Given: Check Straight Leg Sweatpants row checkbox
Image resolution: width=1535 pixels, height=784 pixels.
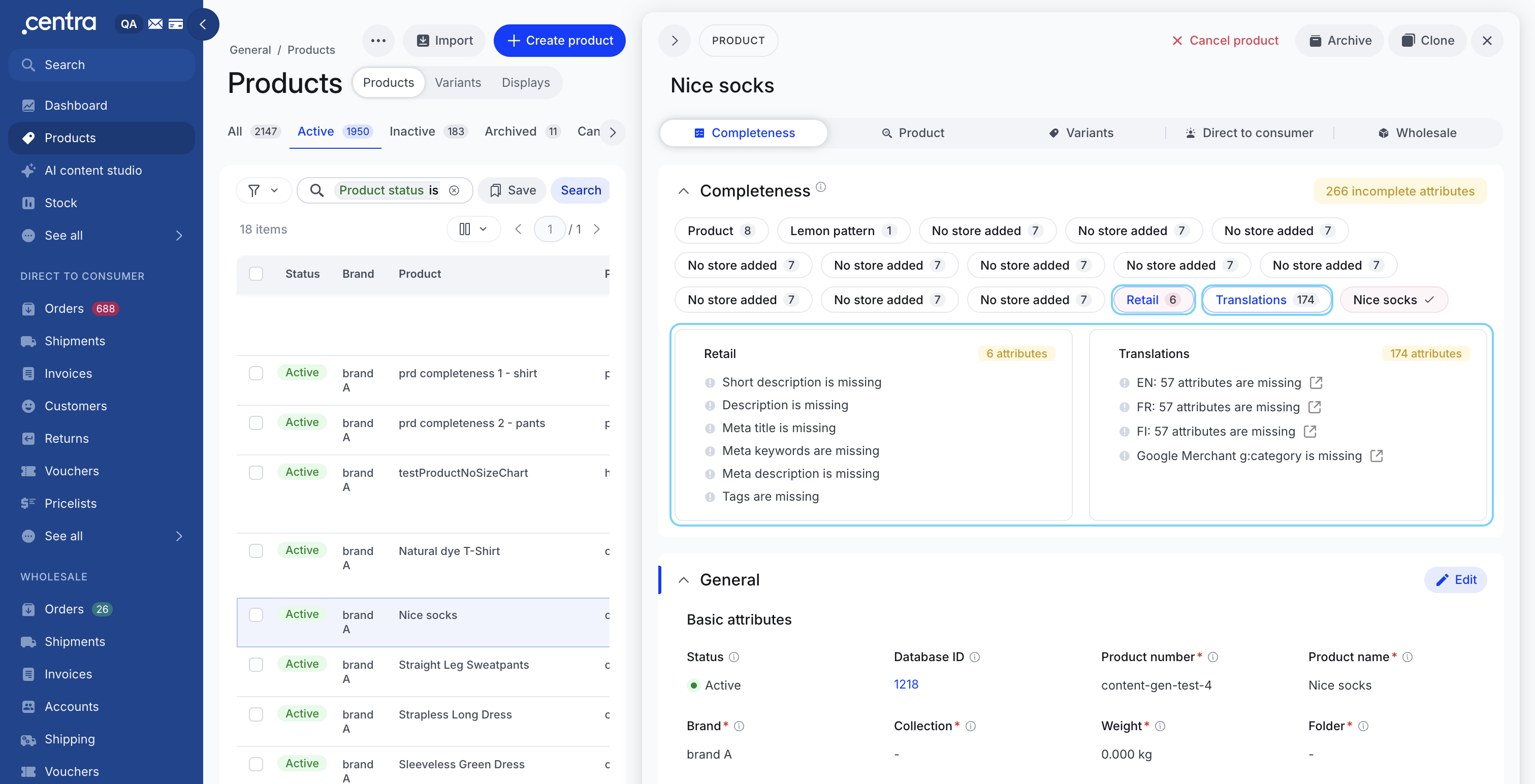Looking at the screenshot, I should [x=255, y=664].
